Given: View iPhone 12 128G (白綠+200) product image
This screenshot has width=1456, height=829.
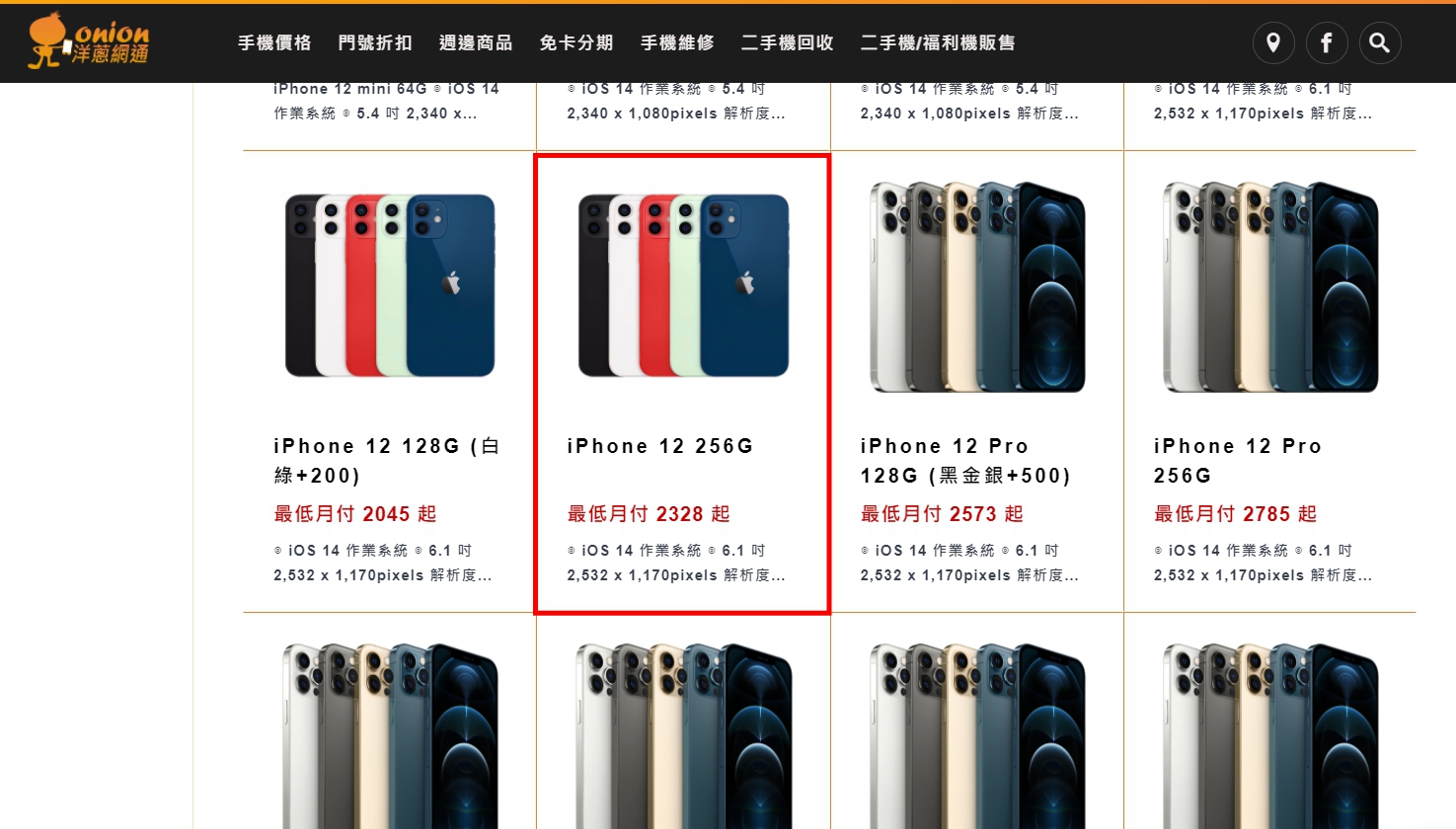Looking at the screenshot, I should tap(390, 285).
